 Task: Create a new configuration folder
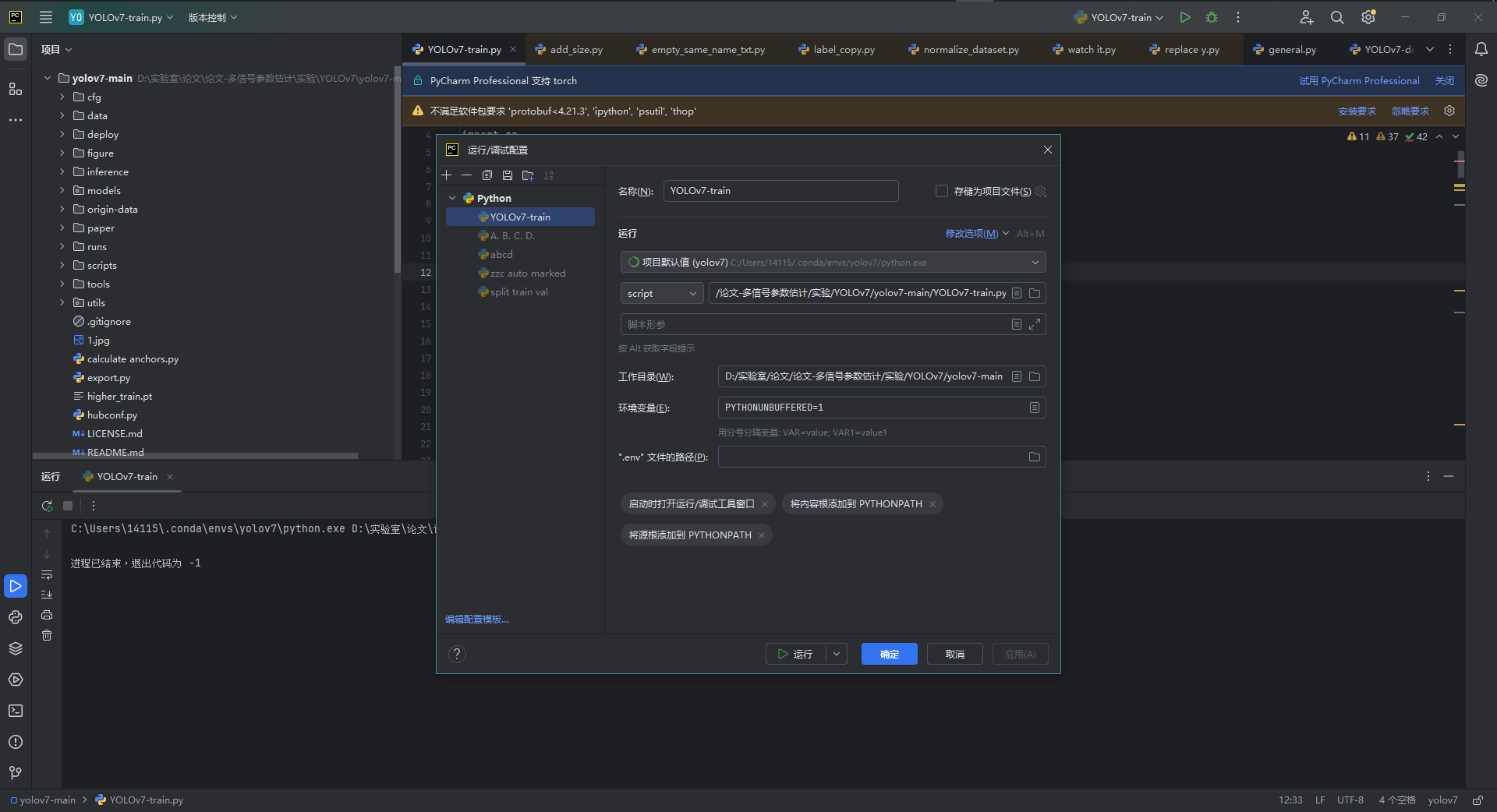[x=528, y=175]
